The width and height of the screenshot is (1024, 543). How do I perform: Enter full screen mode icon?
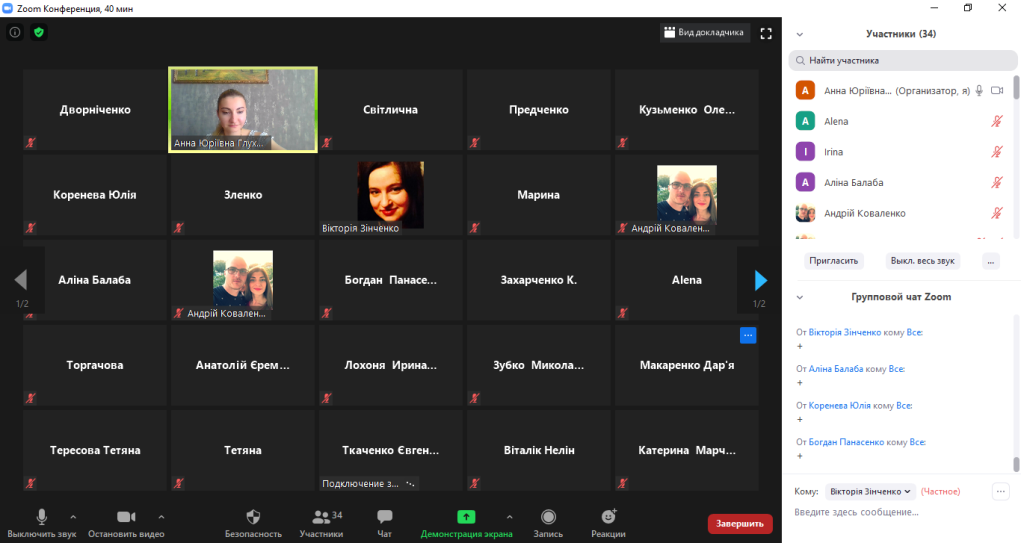(766, 33)
